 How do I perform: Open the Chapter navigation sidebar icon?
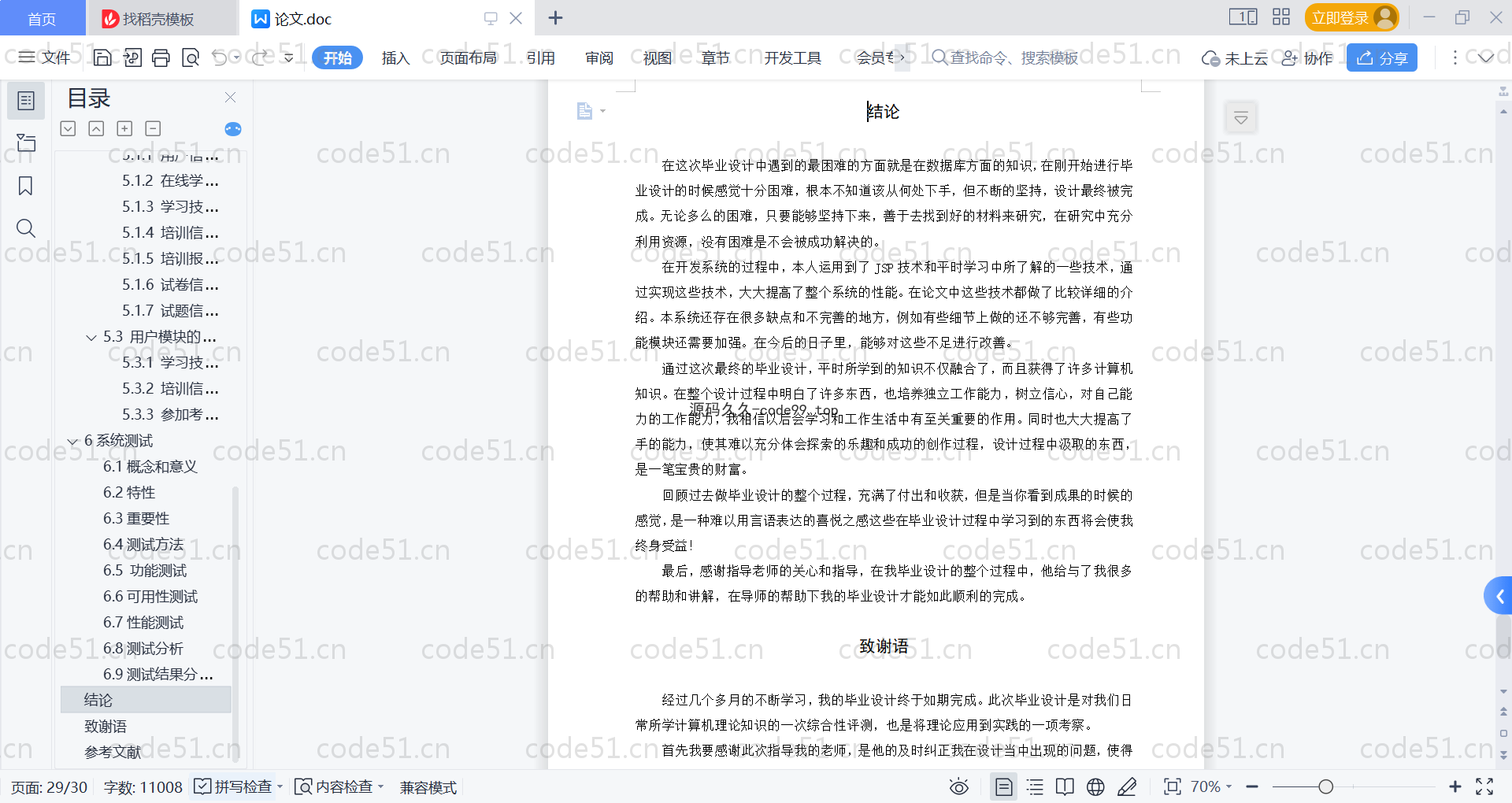[26, 142]
